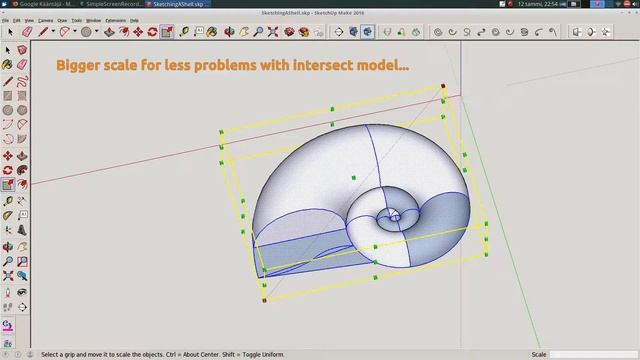Switch to Google Kääntäjä taskbar window

pos(43,4)
